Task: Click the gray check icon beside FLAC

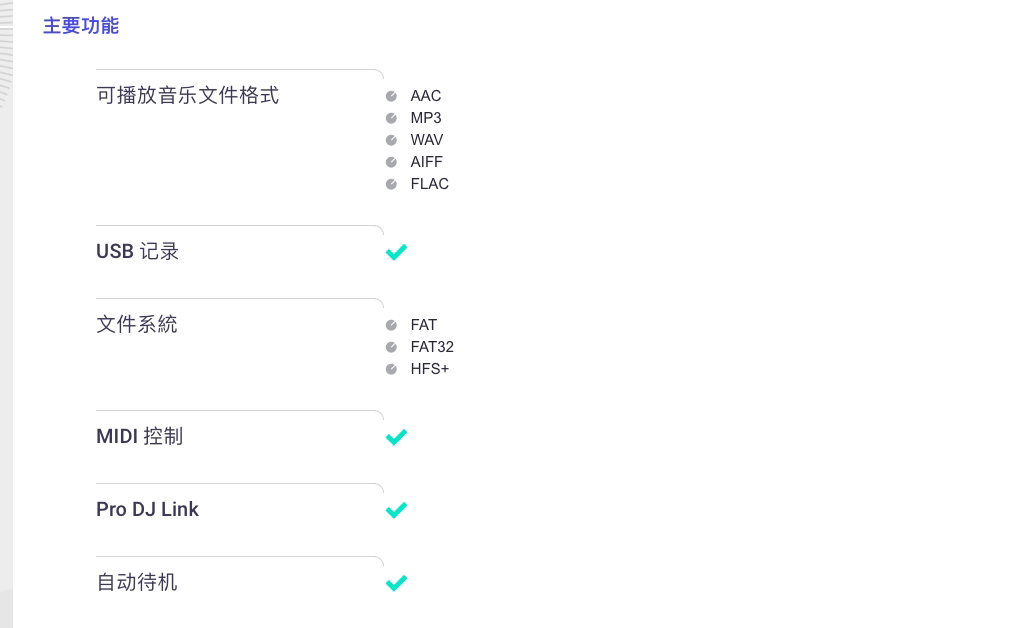Action: pos(391,184)
